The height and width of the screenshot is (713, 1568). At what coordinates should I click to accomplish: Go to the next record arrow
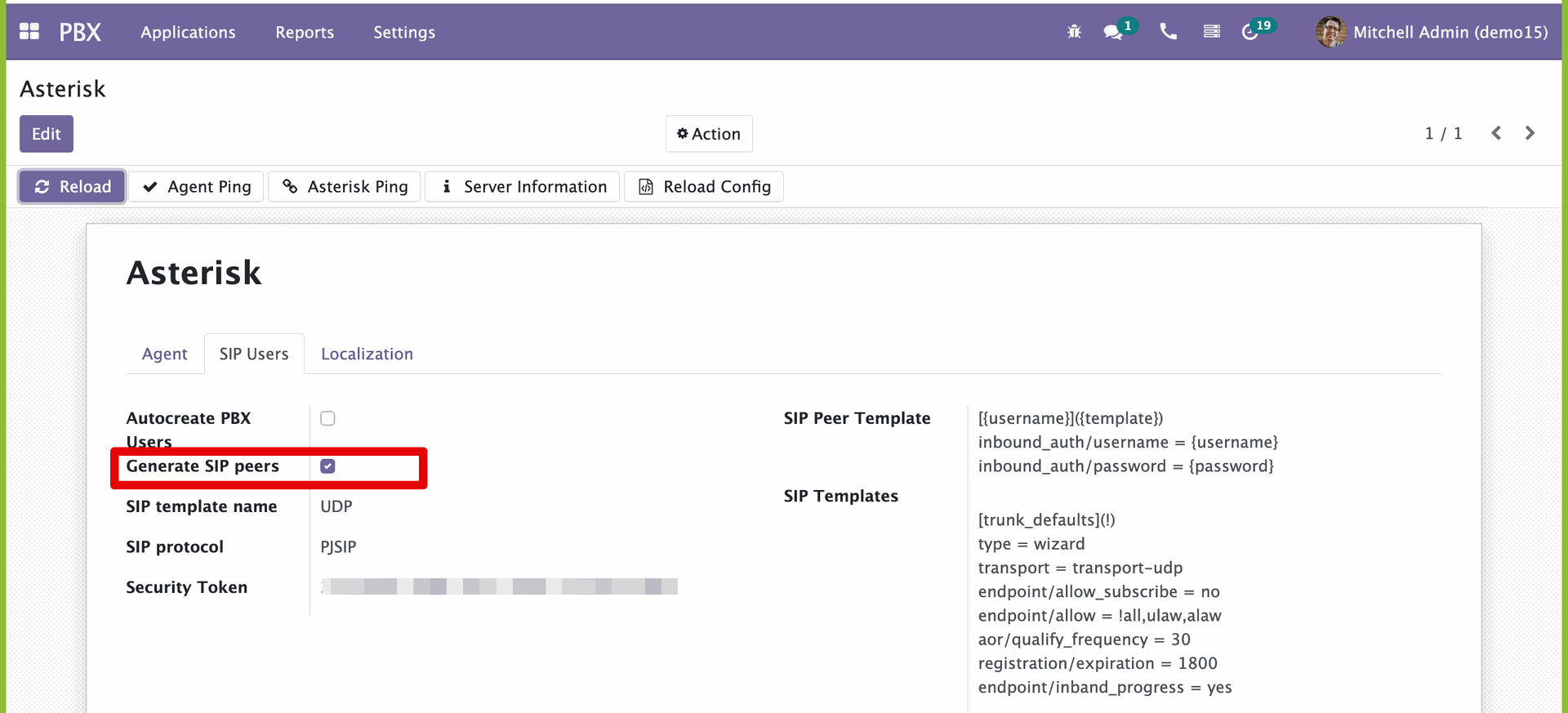point(1530,133)
